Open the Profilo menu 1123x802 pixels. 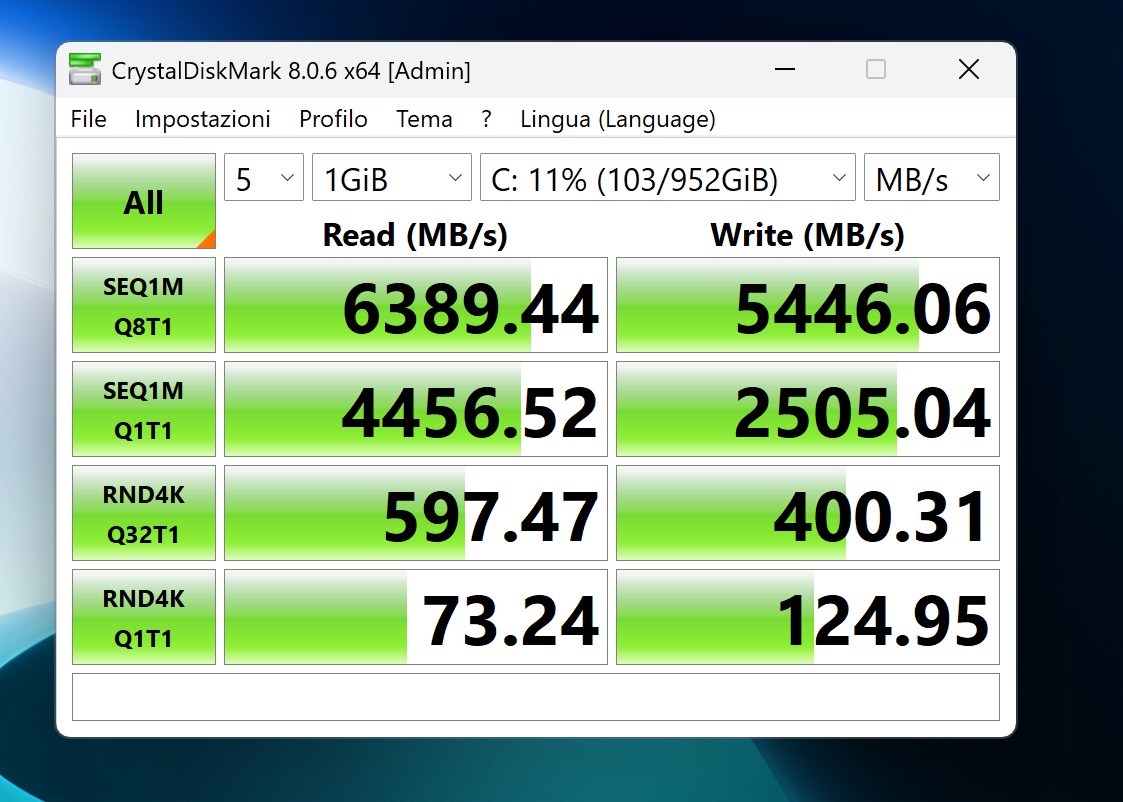(333, 119)
